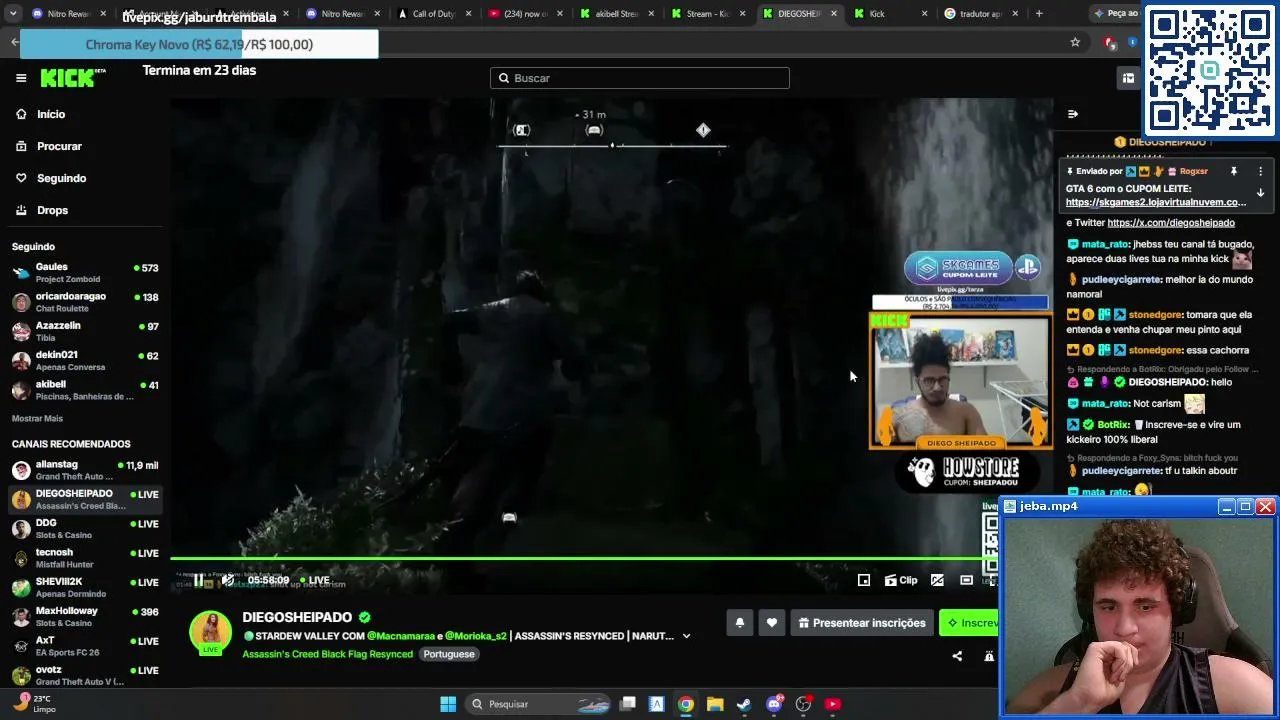Open Gaules channel from followed list

pos(85,272)
